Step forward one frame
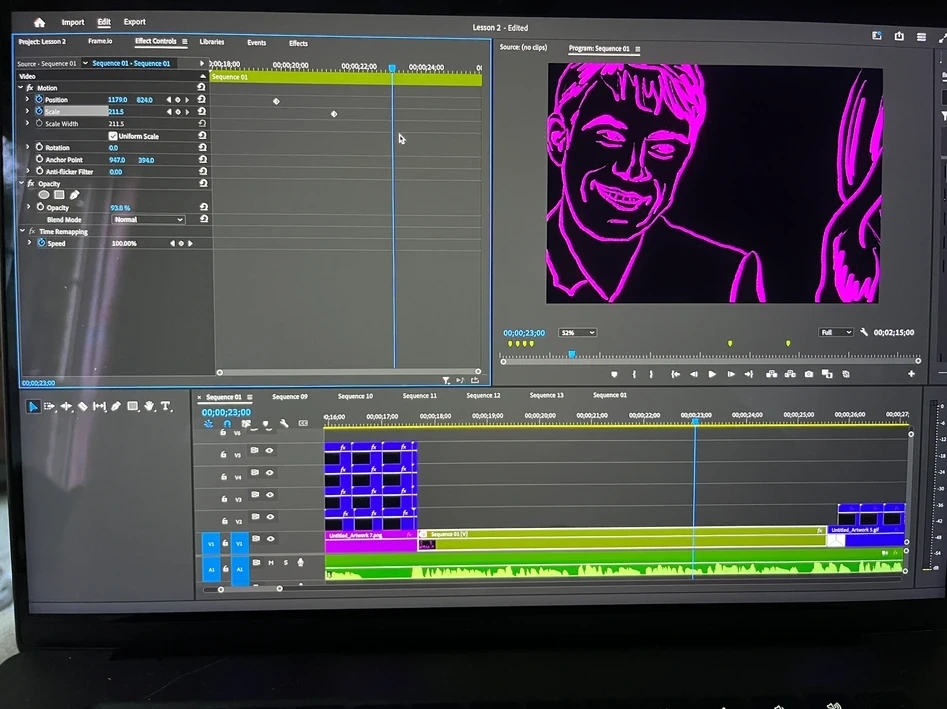Image resolution: width=947 pixels, height=709 pixels. click(731, 374)
